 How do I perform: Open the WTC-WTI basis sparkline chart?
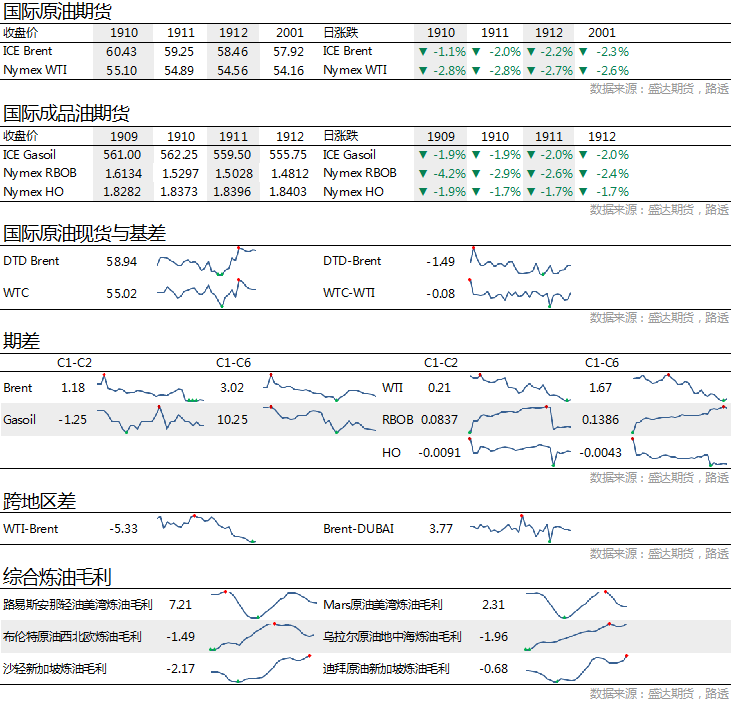pos(521,294)
